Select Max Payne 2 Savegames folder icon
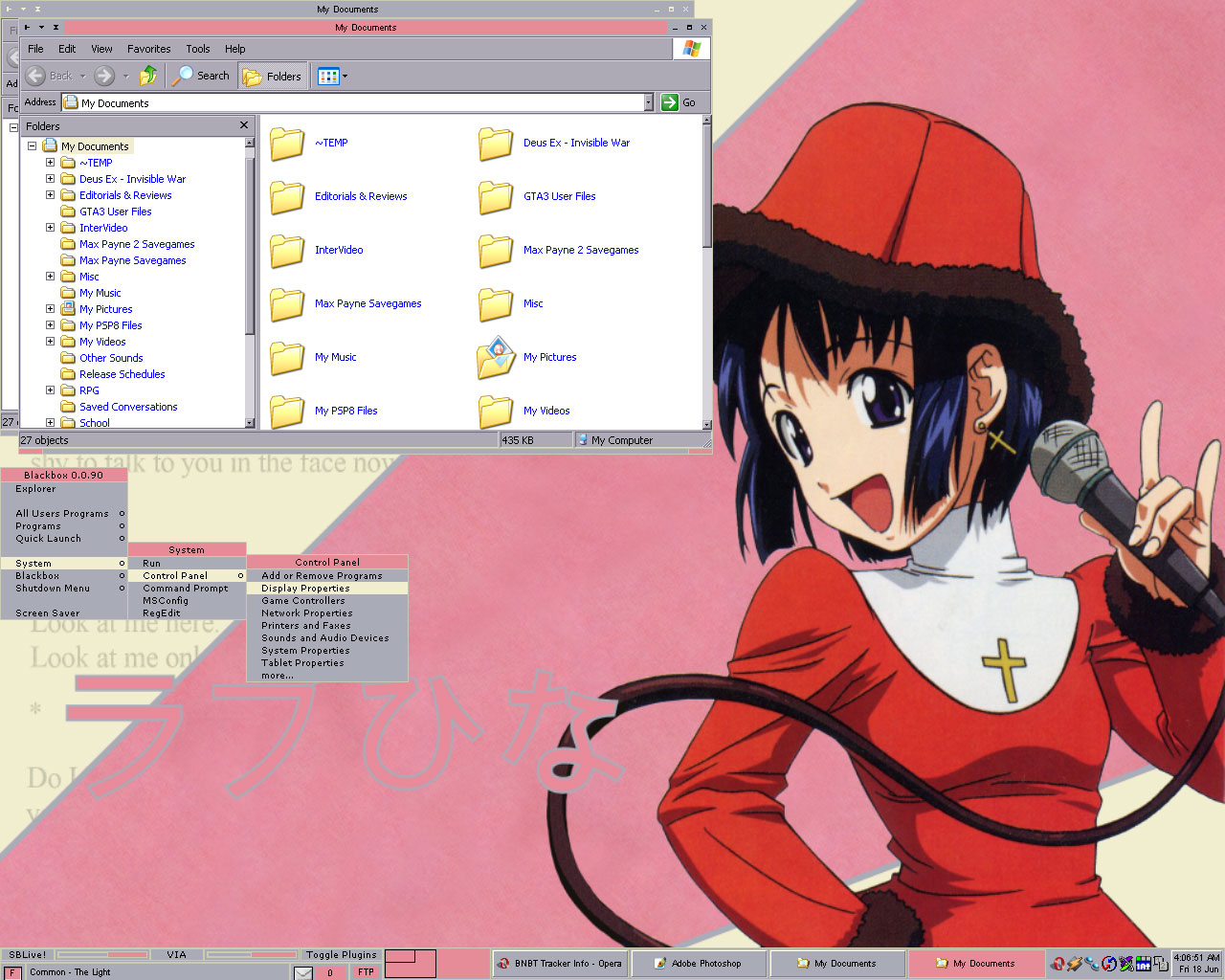 [x=496, y=251]
